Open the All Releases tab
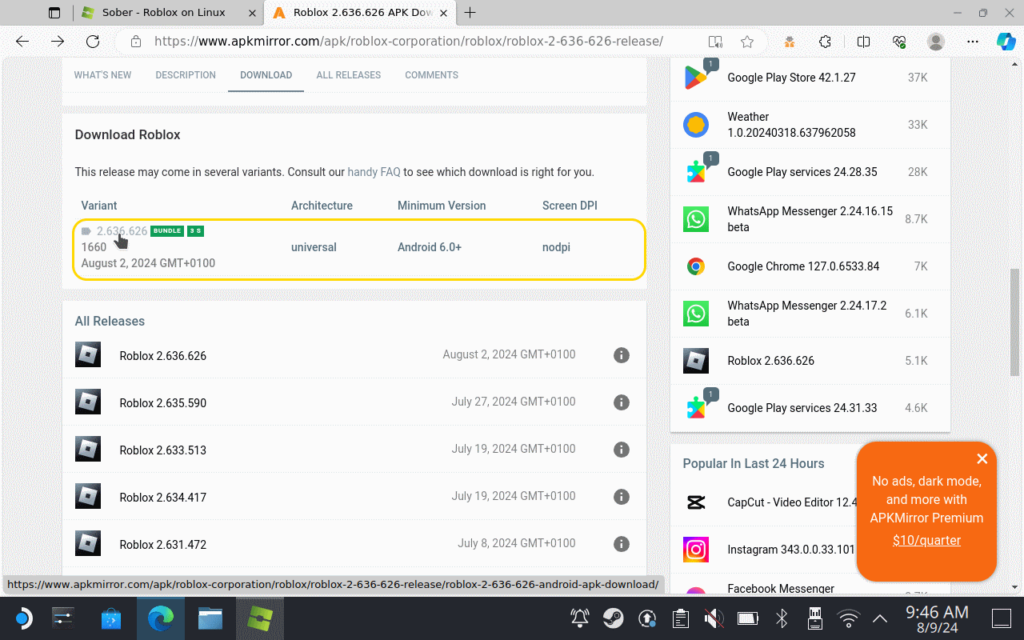The image size is (1024, 640). coord(348,75)
